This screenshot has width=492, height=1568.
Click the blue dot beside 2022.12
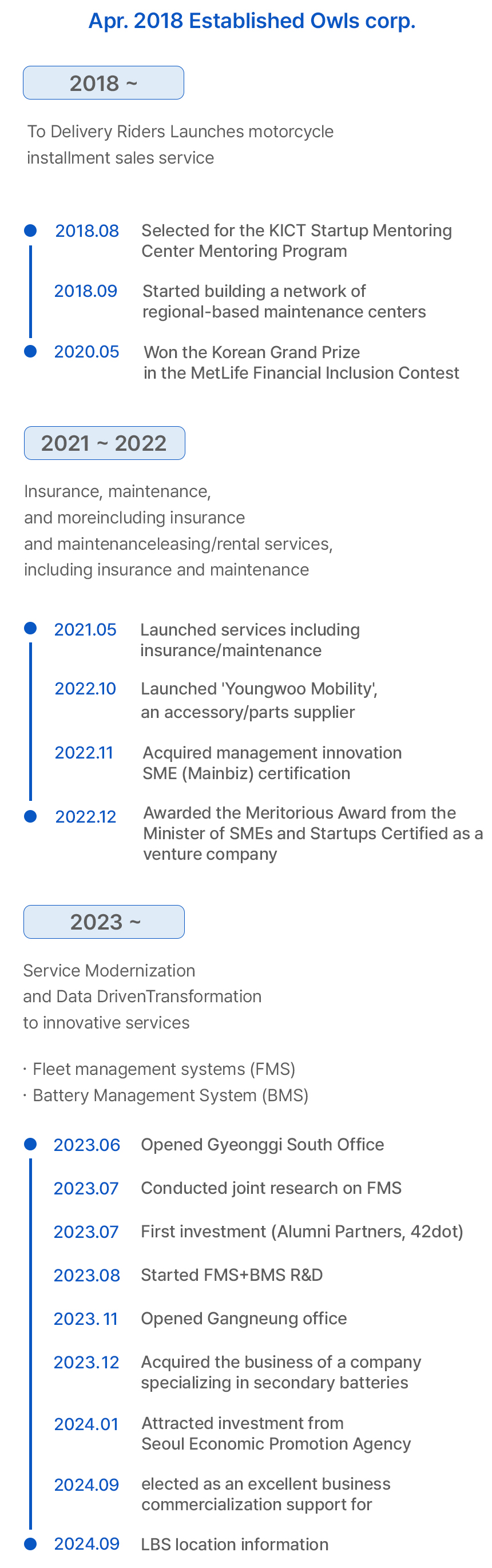tap(30, 816)
